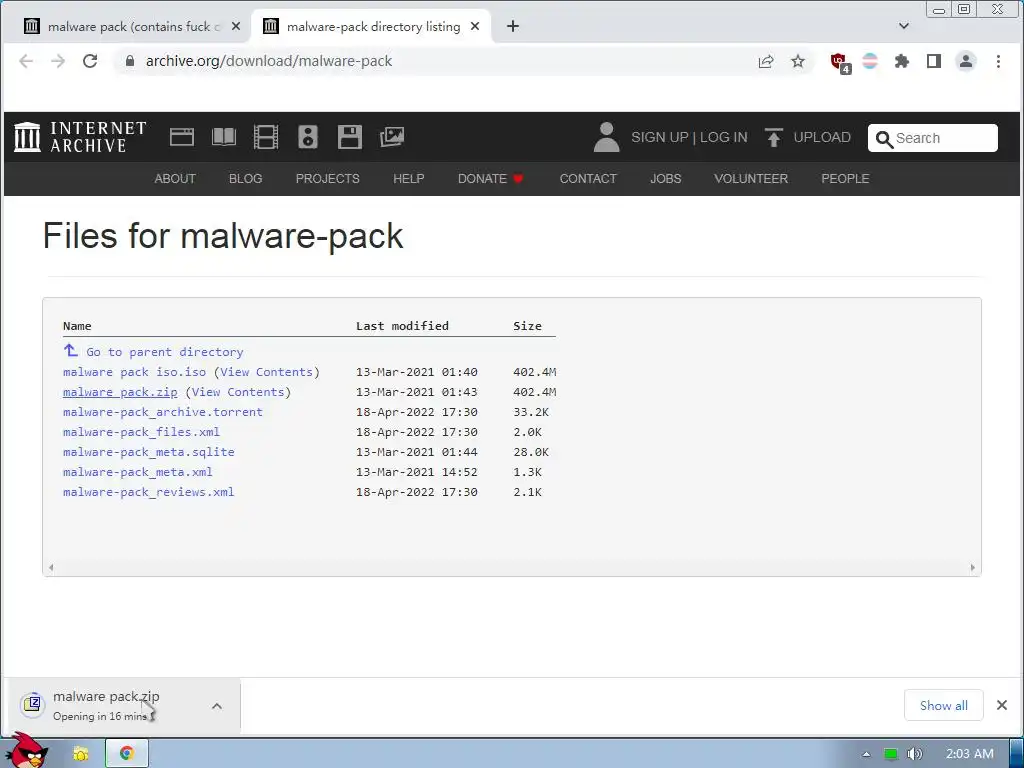This screenshot has height=768, width=1024.
Task: Reload the page
Action: [90, 61]
